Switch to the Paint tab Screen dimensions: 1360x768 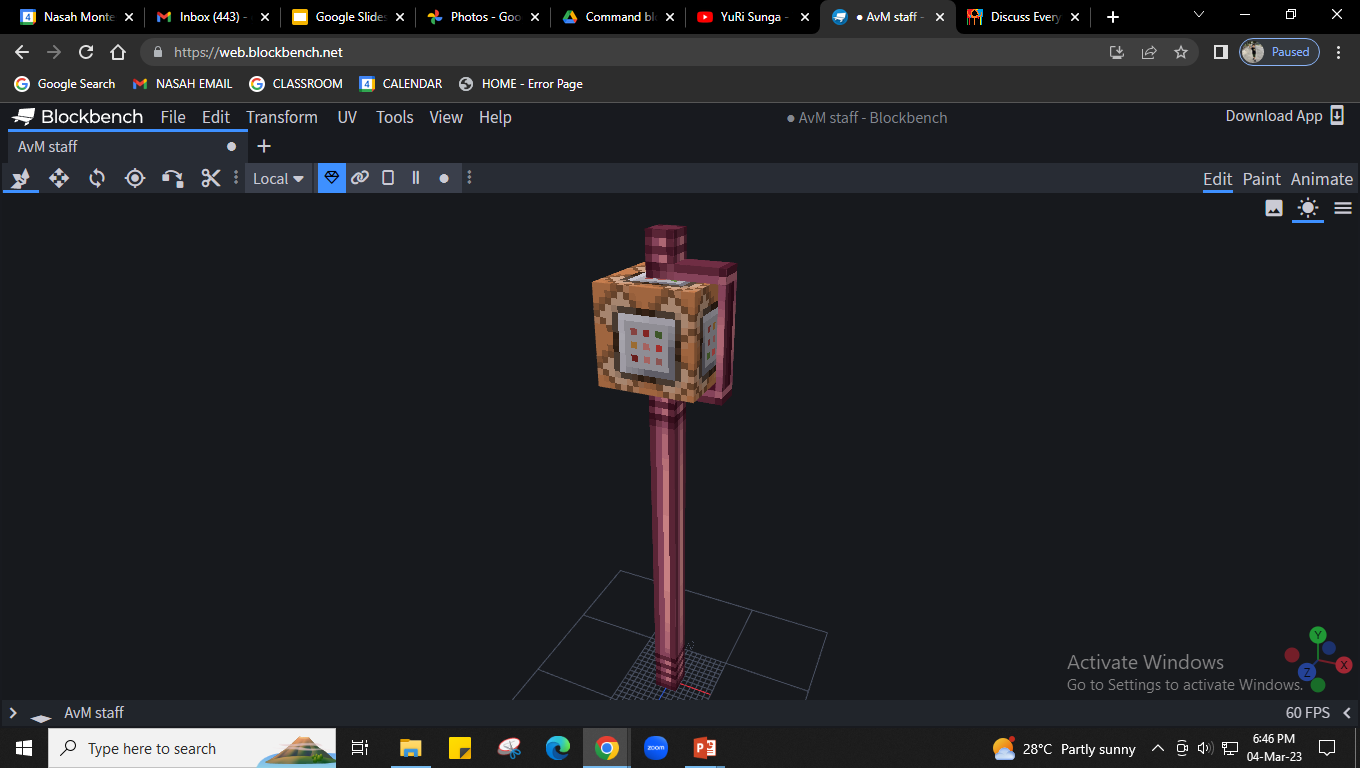pyautogui.click(x=1261, y=178)
